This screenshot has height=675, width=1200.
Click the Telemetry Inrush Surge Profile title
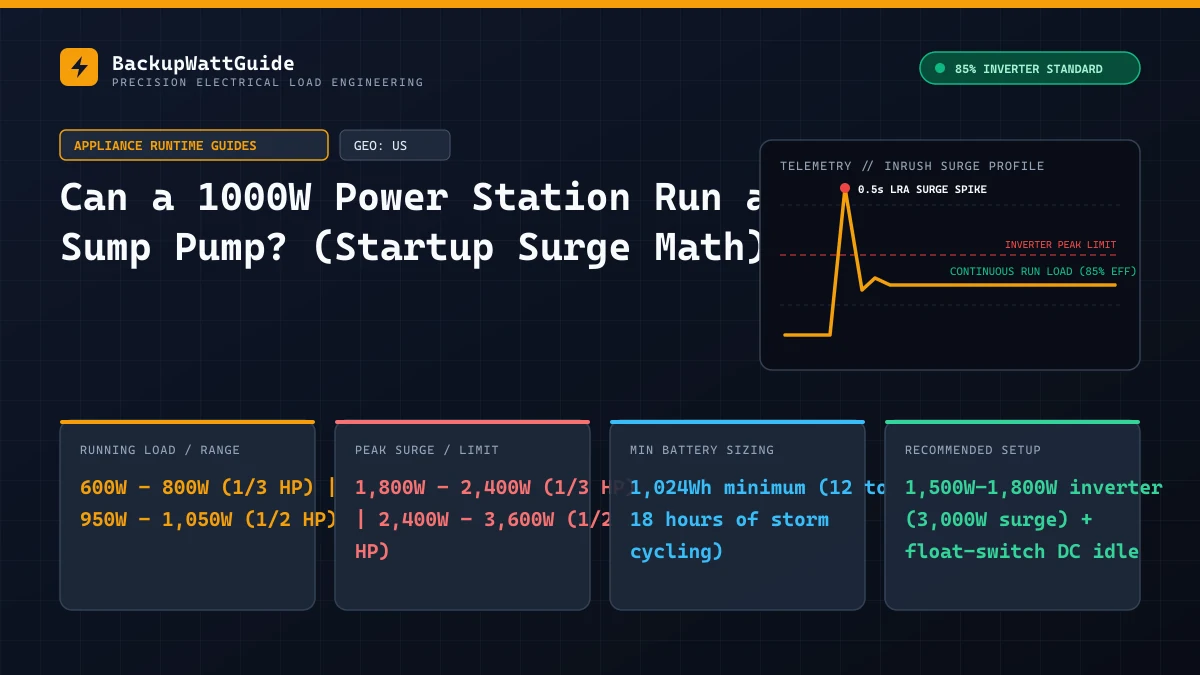tap(912, 166)
